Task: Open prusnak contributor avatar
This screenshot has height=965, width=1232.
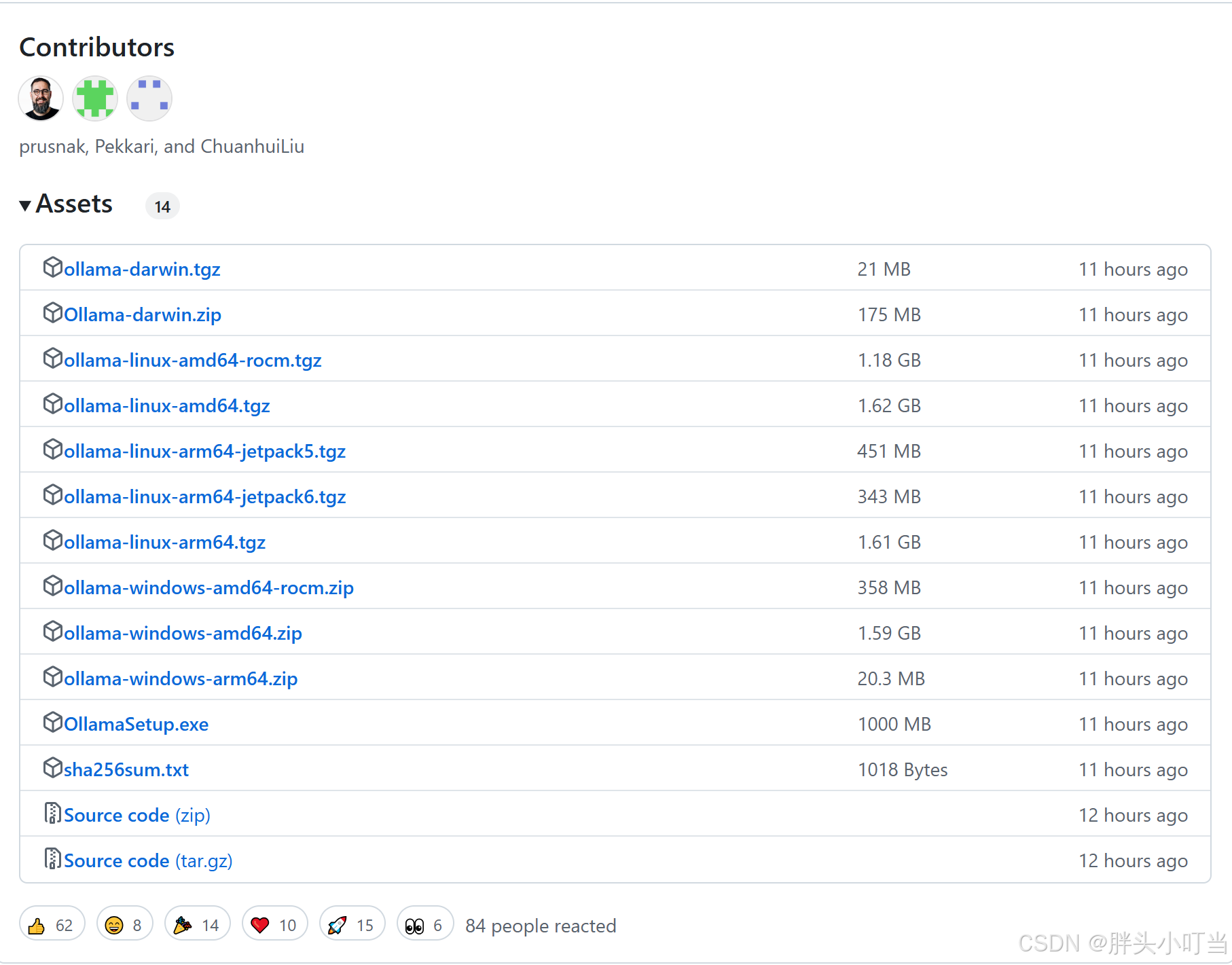Action: tap(41, 98)
